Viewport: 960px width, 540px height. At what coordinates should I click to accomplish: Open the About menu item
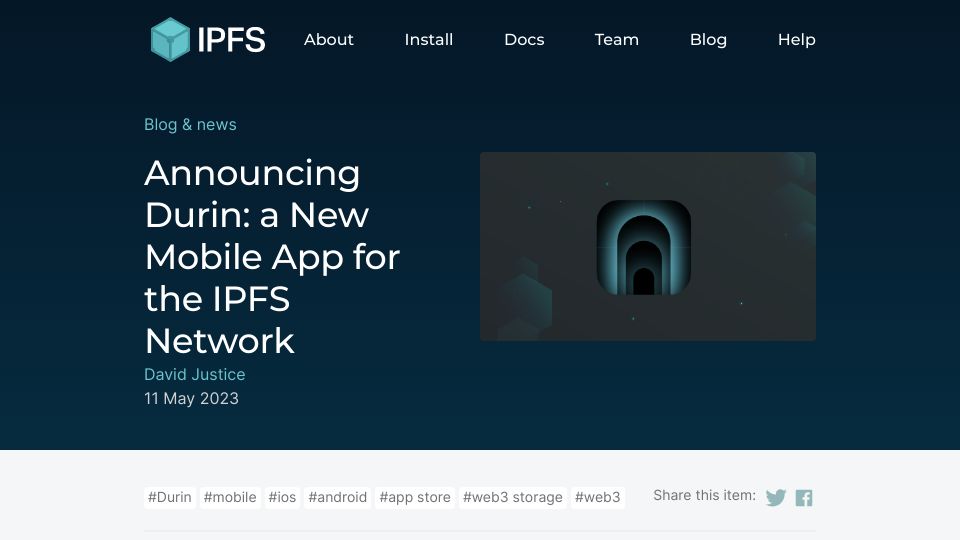(329, 40)
